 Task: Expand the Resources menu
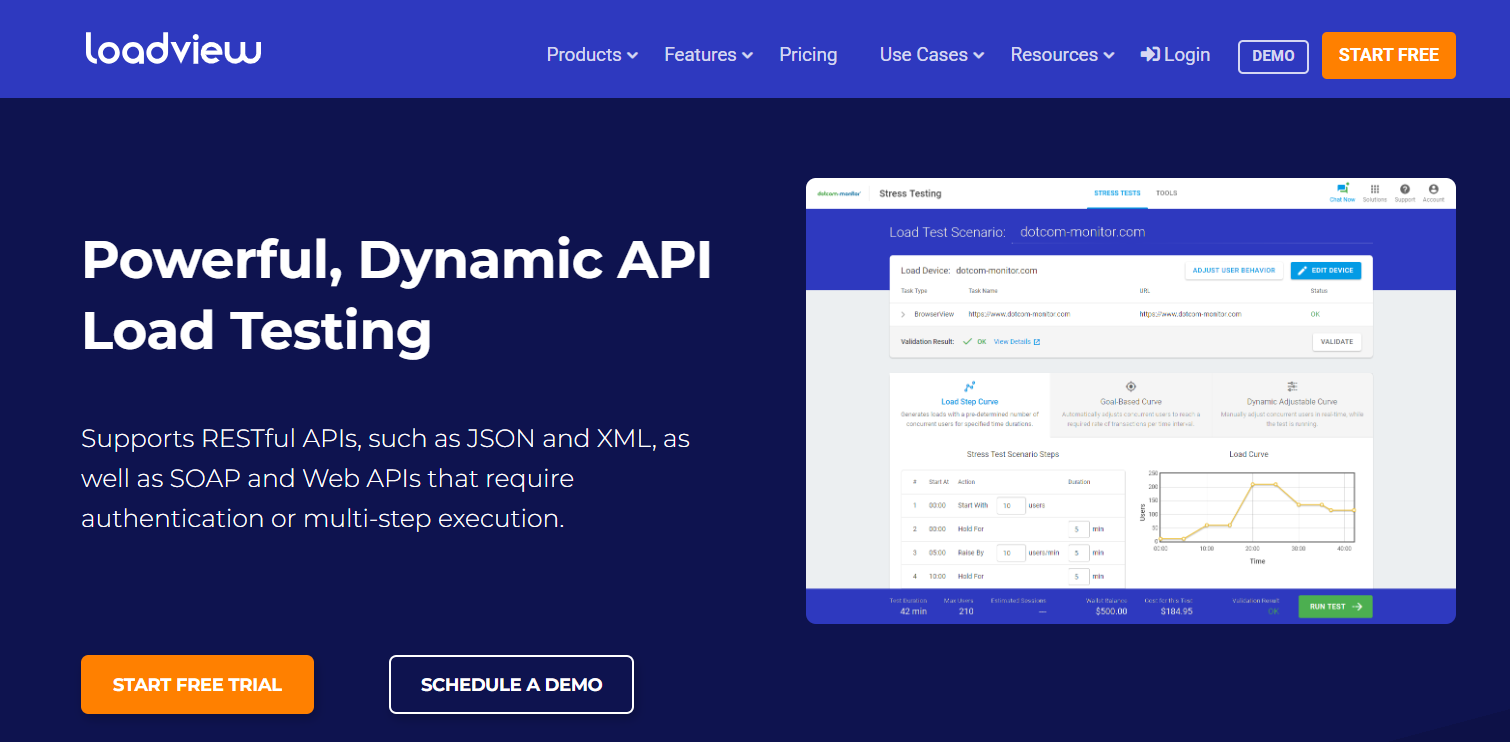click(x=1062, y=55)
